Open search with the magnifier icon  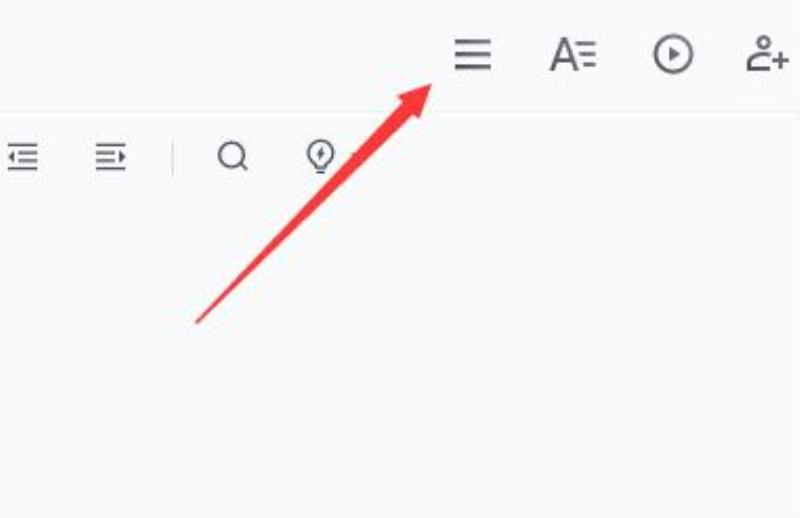233,156
